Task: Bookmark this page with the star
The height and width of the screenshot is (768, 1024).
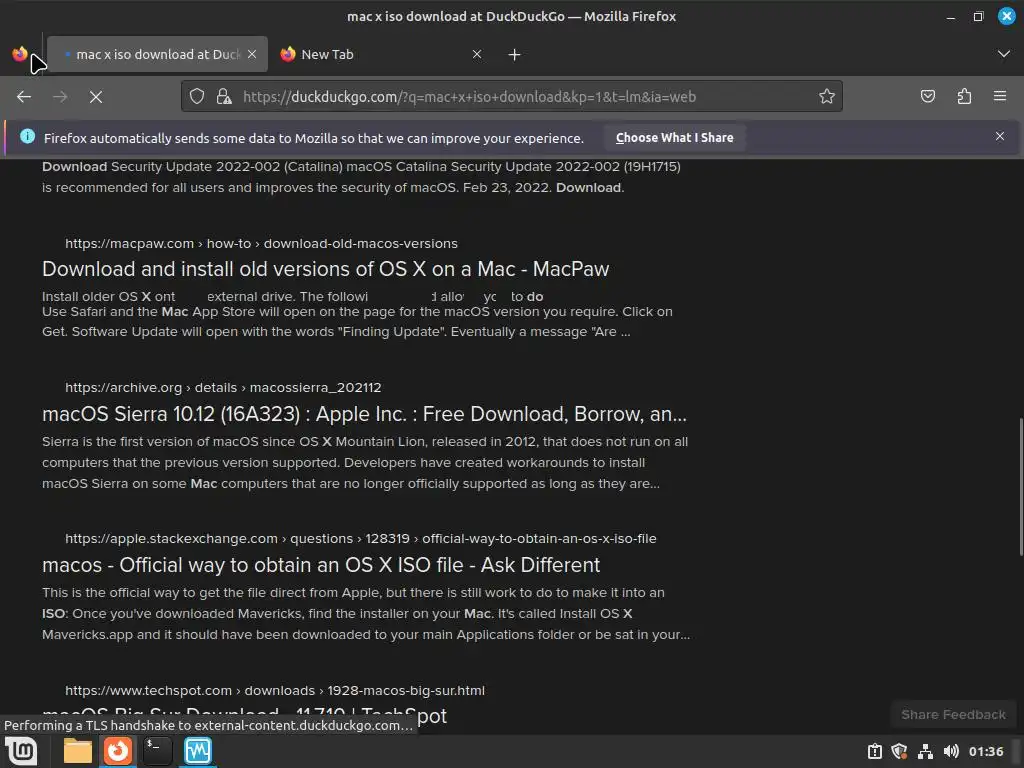Action: [x=827, y=97]
